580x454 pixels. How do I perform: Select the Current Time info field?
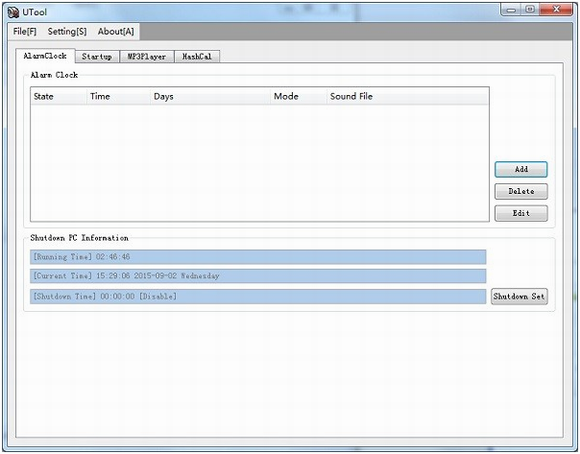click(x=258, y=276)
